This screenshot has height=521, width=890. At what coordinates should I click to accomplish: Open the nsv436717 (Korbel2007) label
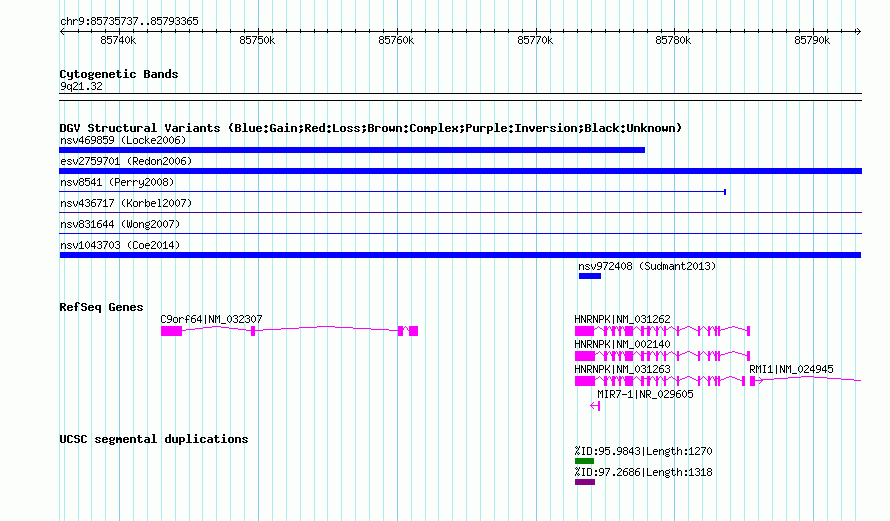coord(126,203)
